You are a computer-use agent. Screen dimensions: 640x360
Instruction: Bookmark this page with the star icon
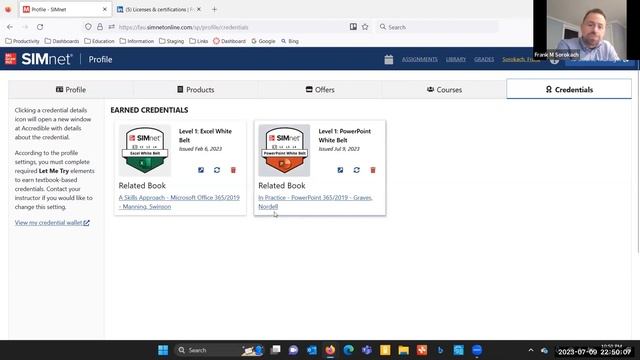click(365, 27)
